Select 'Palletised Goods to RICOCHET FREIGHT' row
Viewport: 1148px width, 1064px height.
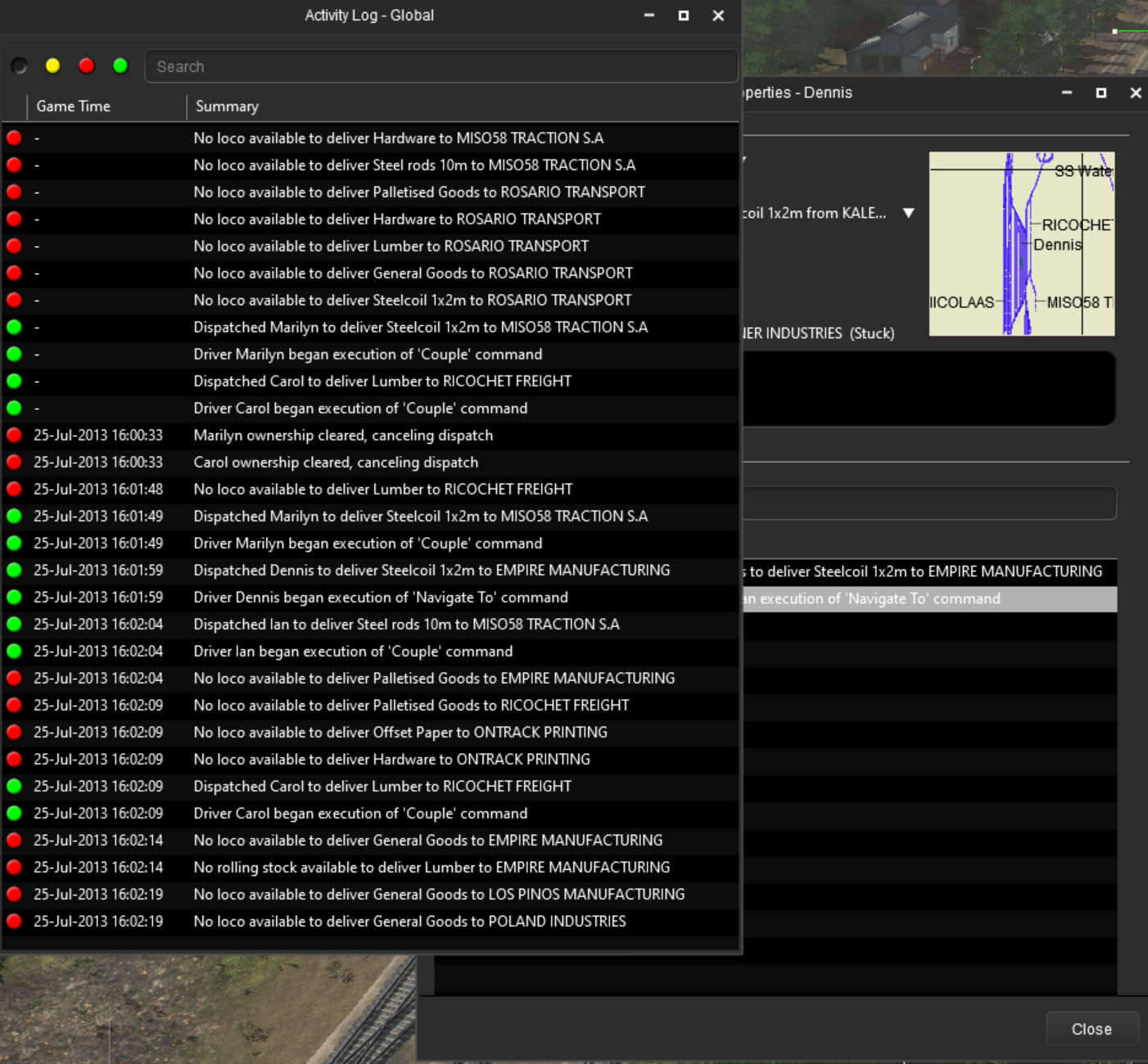point(370,706)
